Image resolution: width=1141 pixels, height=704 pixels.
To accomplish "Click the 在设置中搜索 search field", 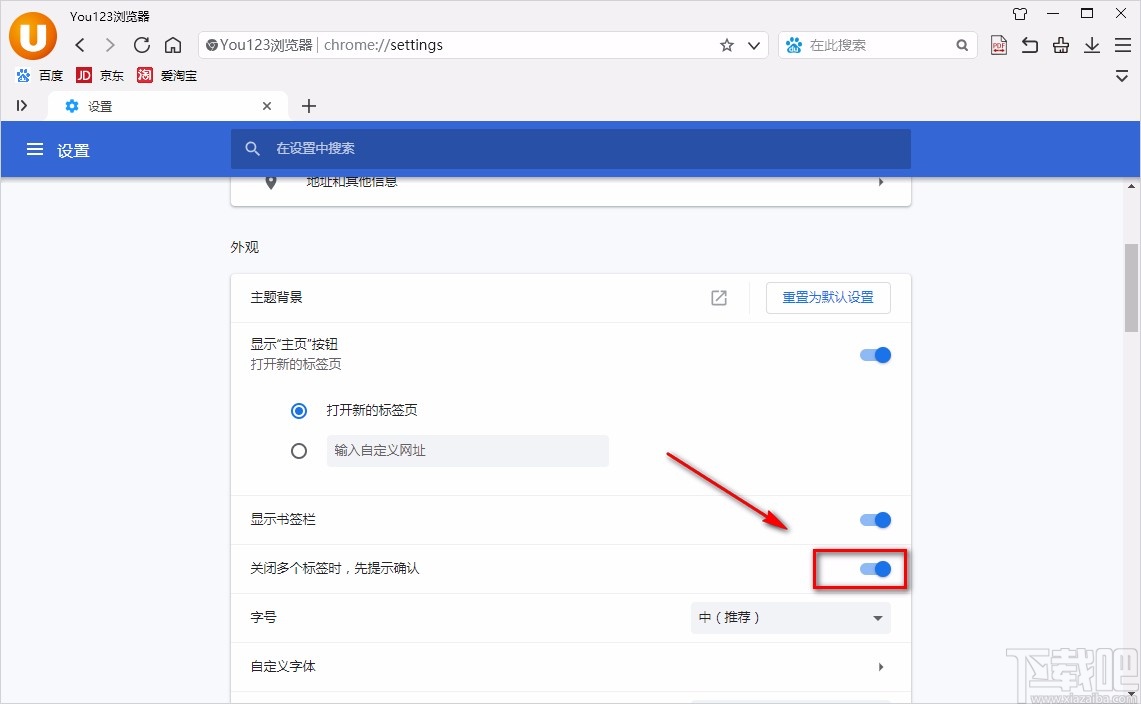I will 571,148.
